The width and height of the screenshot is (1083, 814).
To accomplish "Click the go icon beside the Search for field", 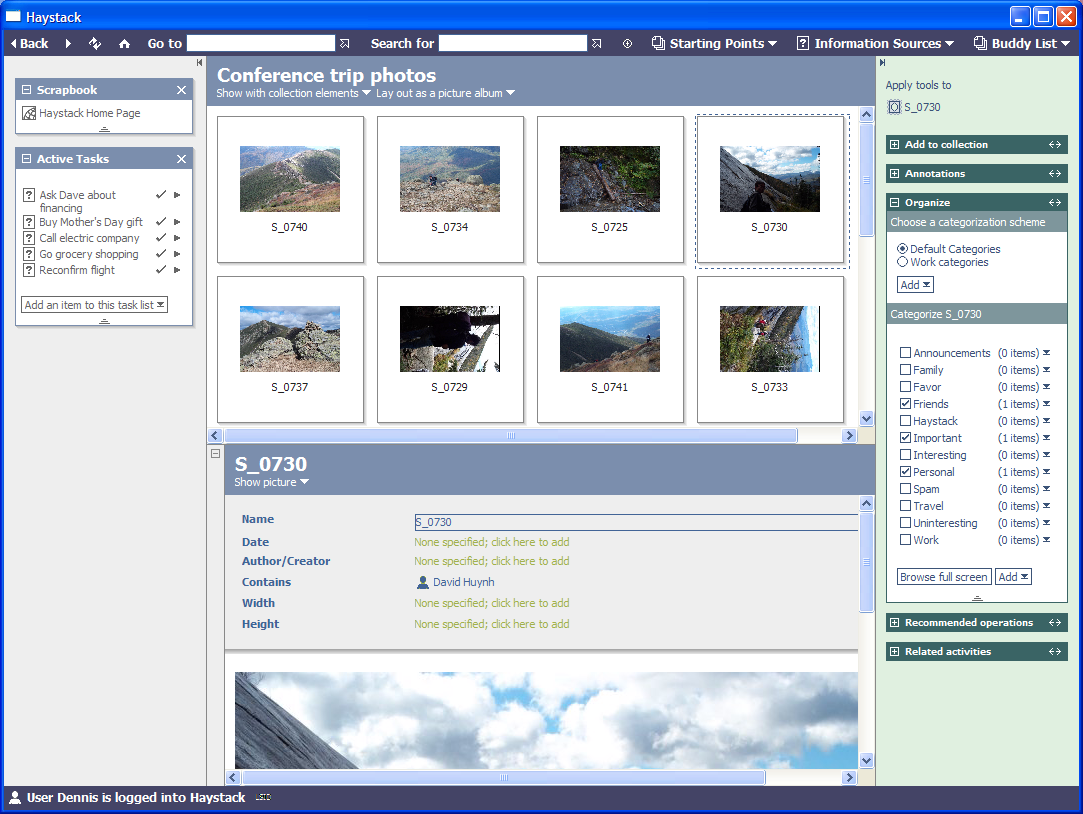I will pos(597,43).
